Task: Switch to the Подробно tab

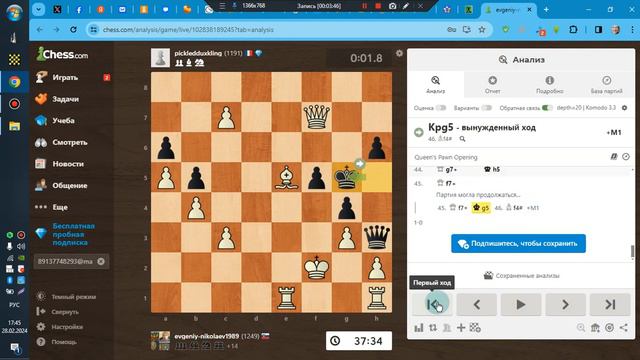Action: [x=549, y=84]
